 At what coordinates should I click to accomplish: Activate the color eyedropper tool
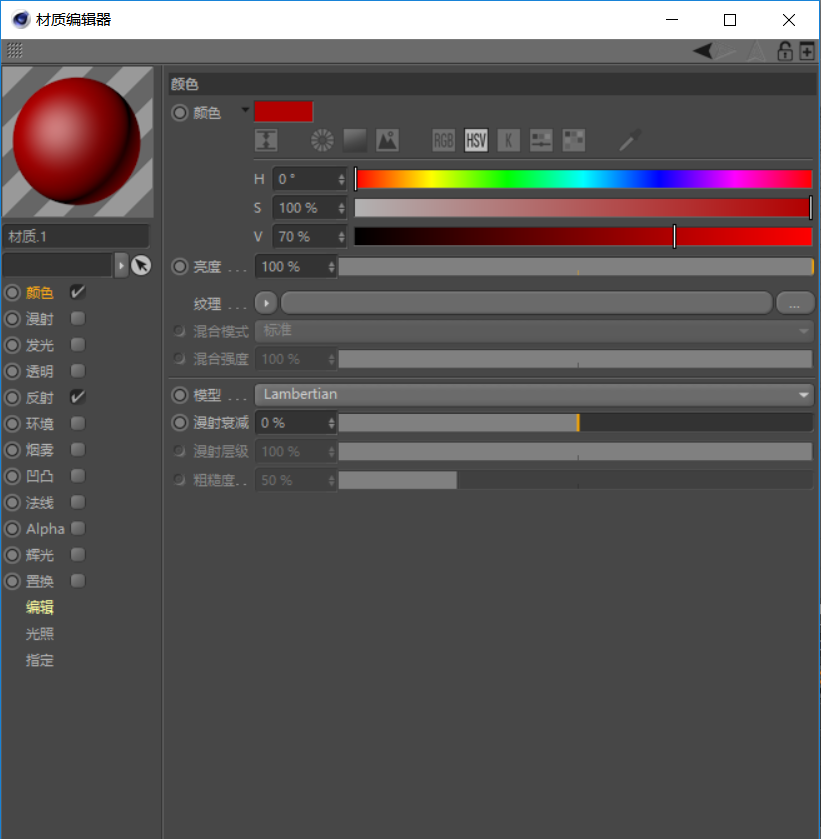click(x=628, y=140)
